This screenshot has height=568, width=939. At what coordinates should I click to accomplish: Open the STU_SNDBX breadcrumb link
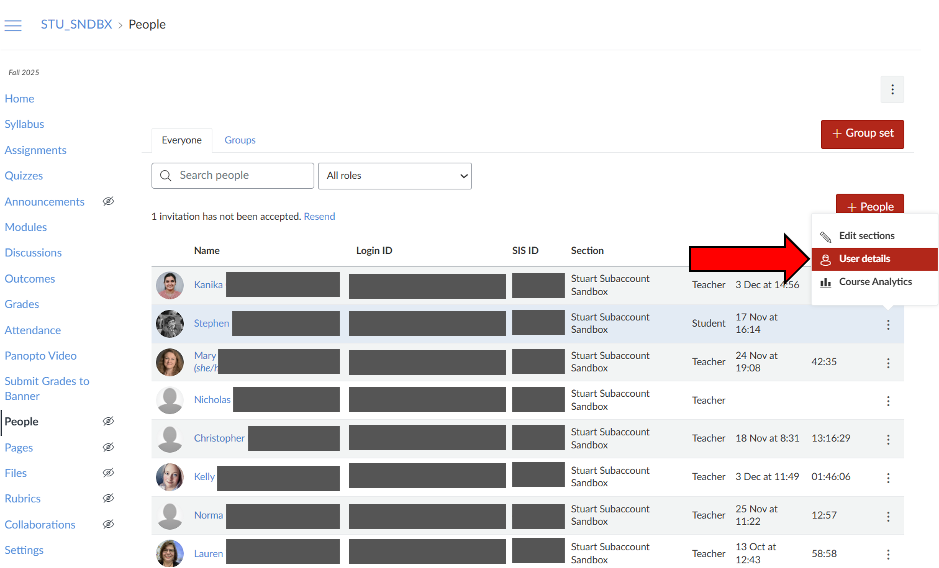(x=76, y=25)
